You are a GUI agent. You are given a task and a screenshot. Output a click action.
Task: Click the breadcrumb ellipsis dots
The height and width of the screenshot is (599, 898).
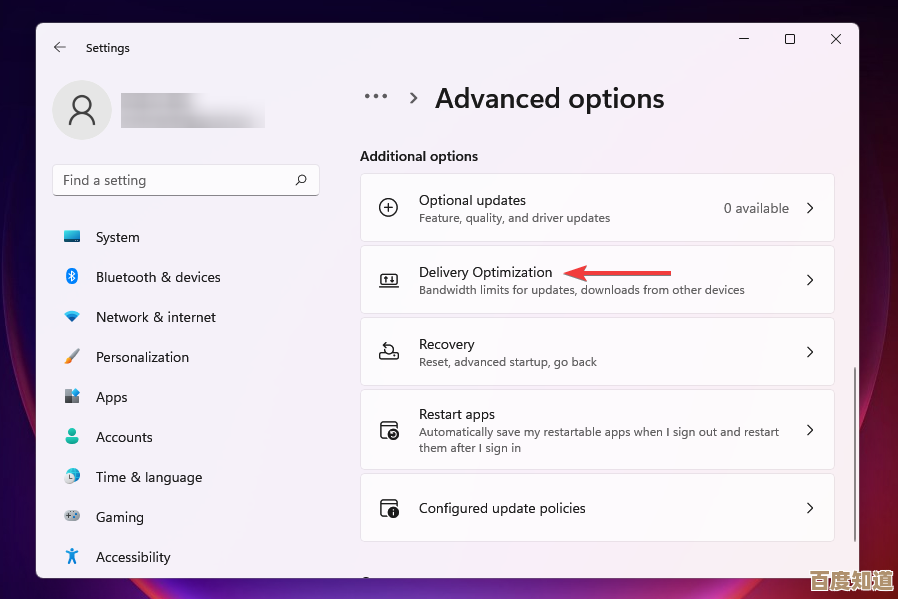[376, 97]
